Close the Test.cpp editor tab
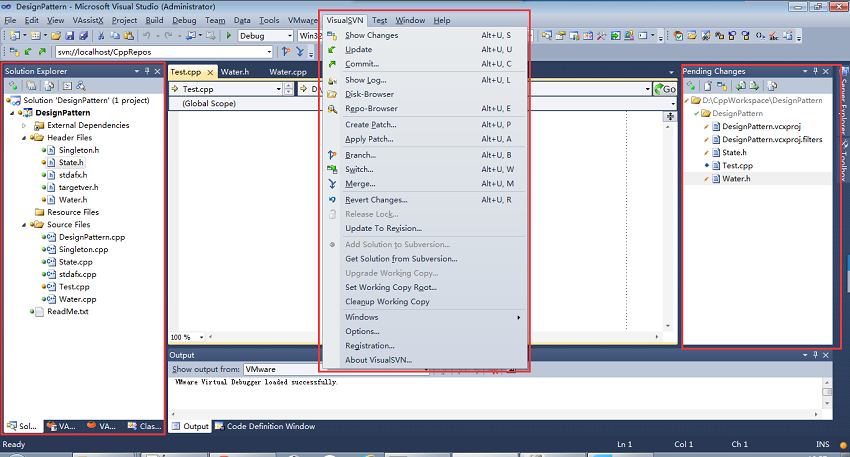This screenshot has width=850, height=457. 210,72
